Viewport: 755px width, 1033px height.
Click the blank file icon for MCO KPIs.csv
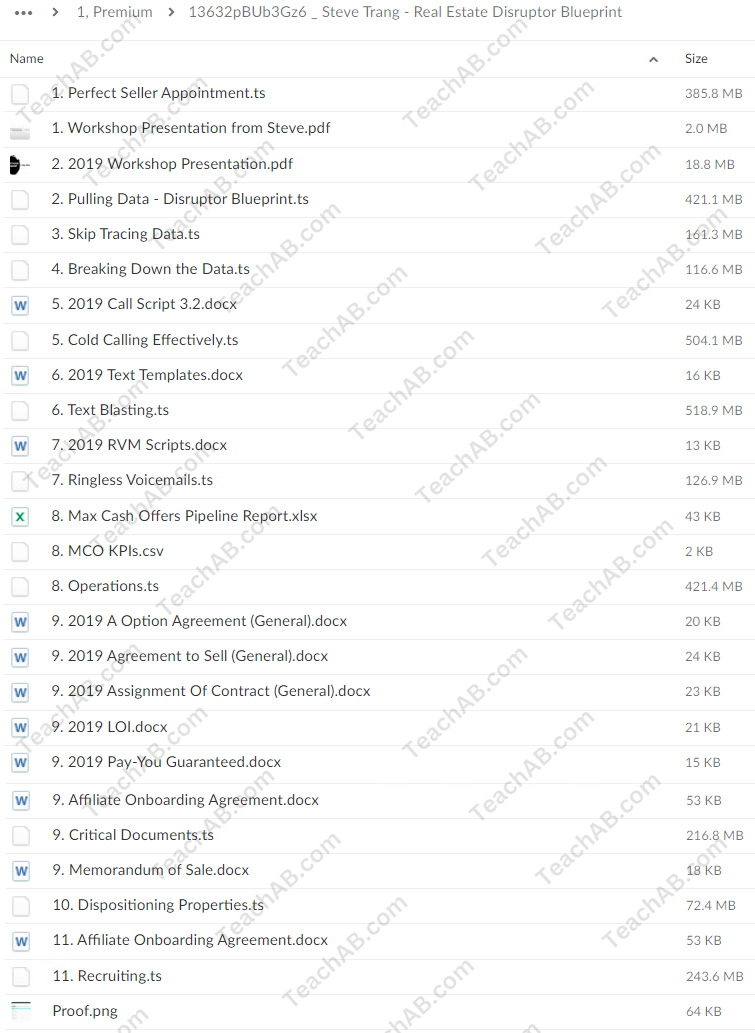pyautogui.click(x=20, y=552)
